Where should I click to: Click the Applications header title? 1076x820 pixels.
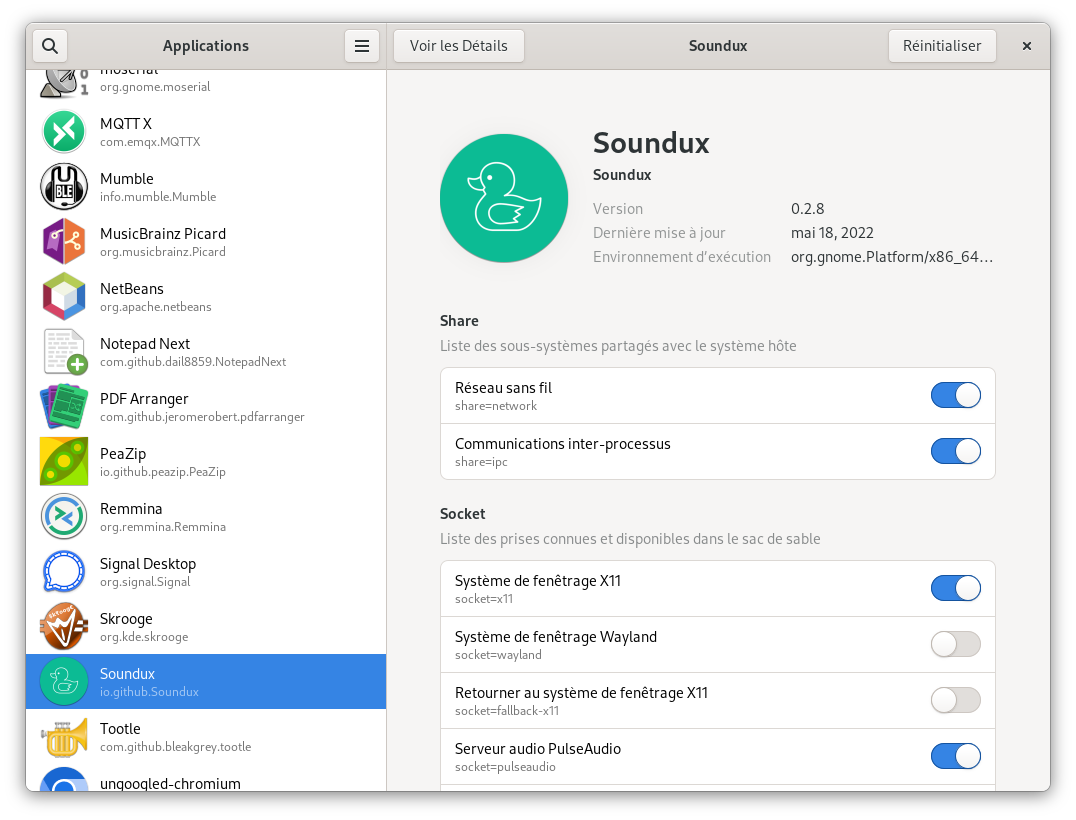click(x=206, y=46)
